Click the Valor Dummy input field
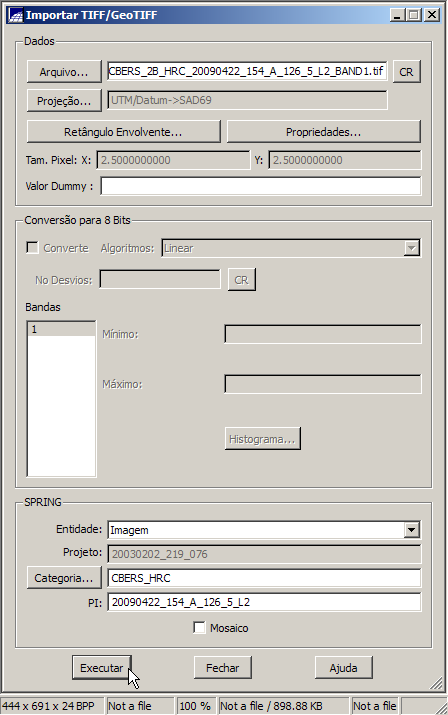This screenshot has height=715, width=448. (x=260, y=186)
